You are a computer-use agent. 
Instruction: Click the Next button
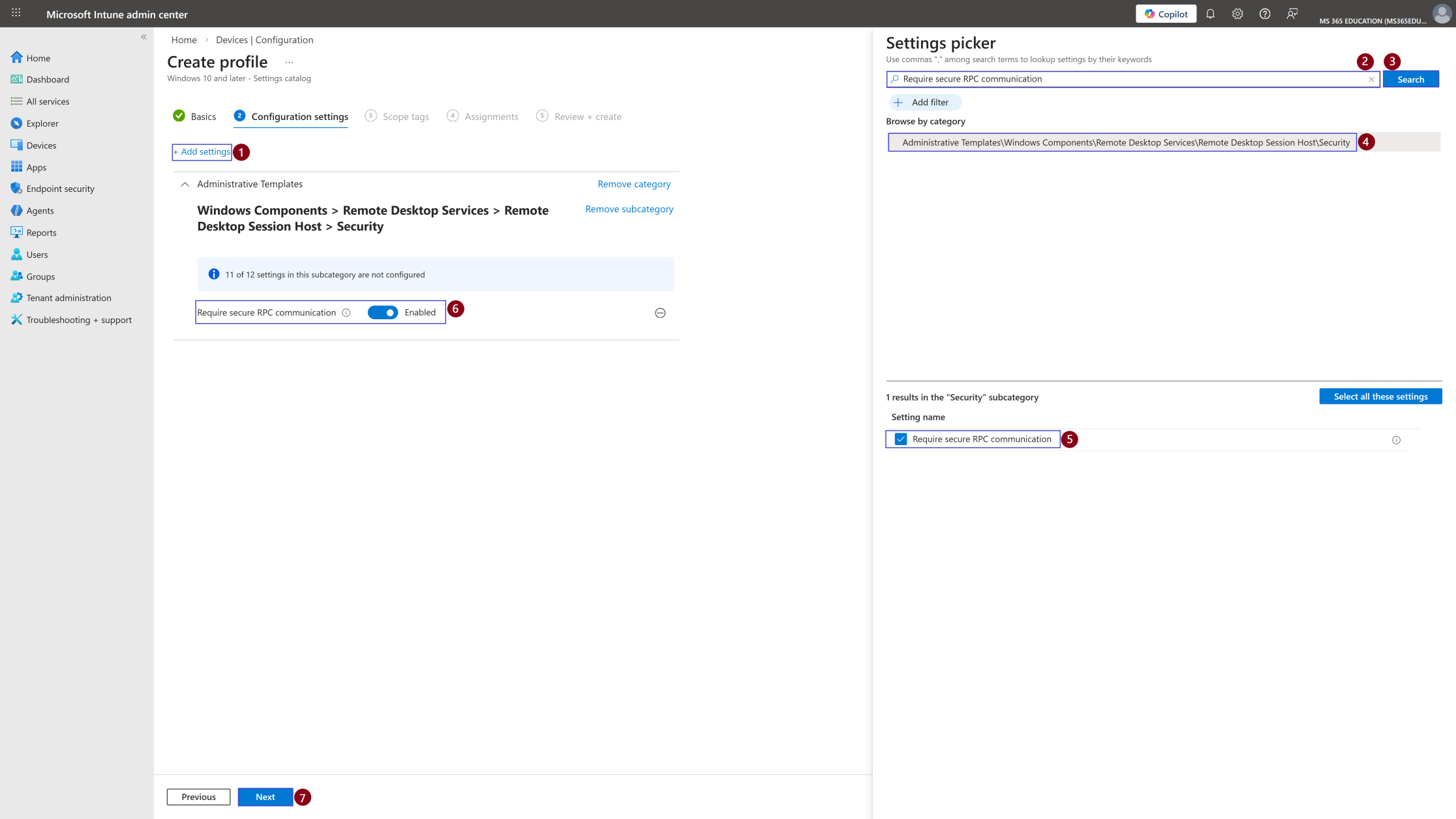click(x=265, y=797)
